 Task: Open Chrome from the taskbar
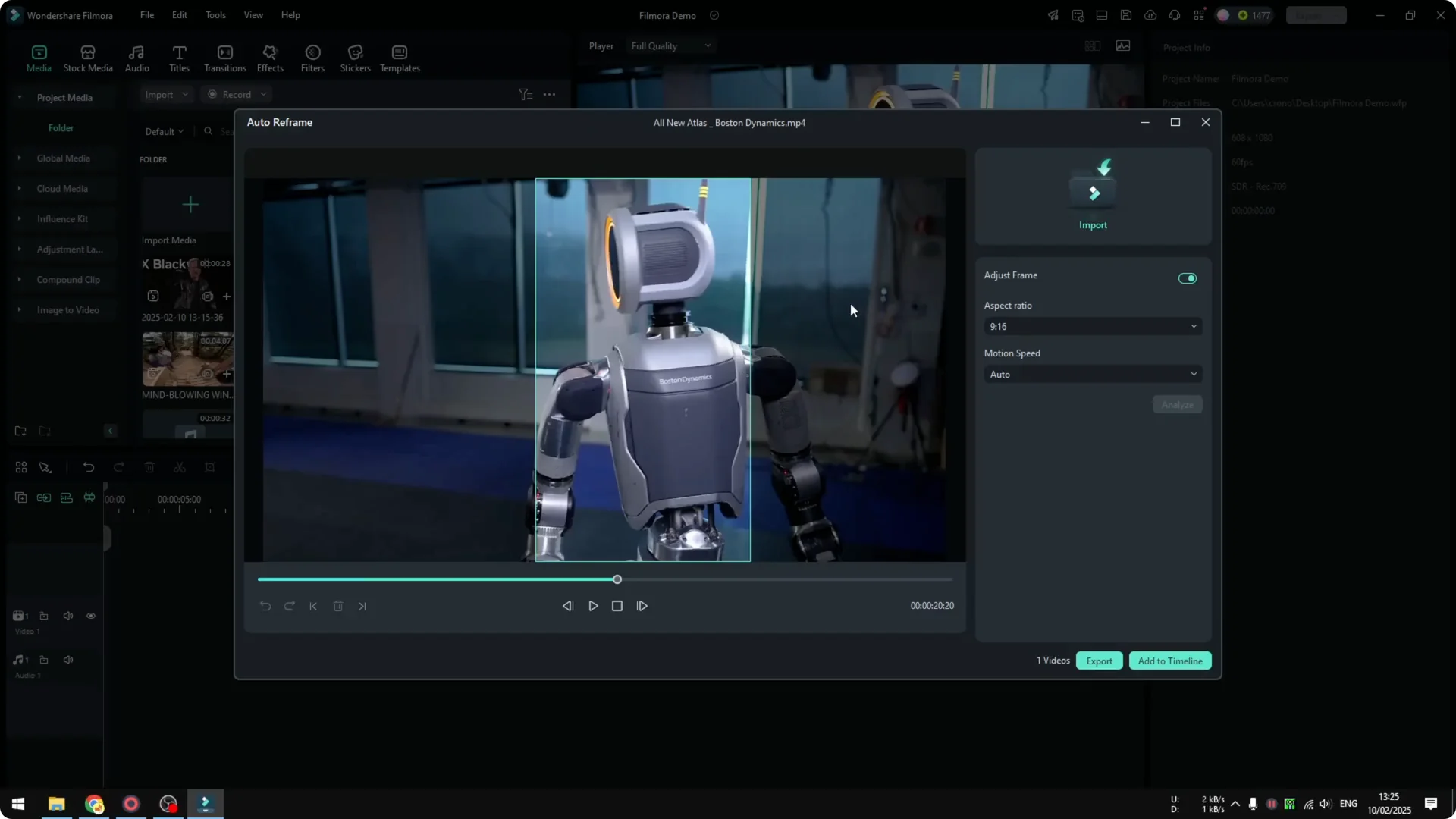(x=94, y=804)
